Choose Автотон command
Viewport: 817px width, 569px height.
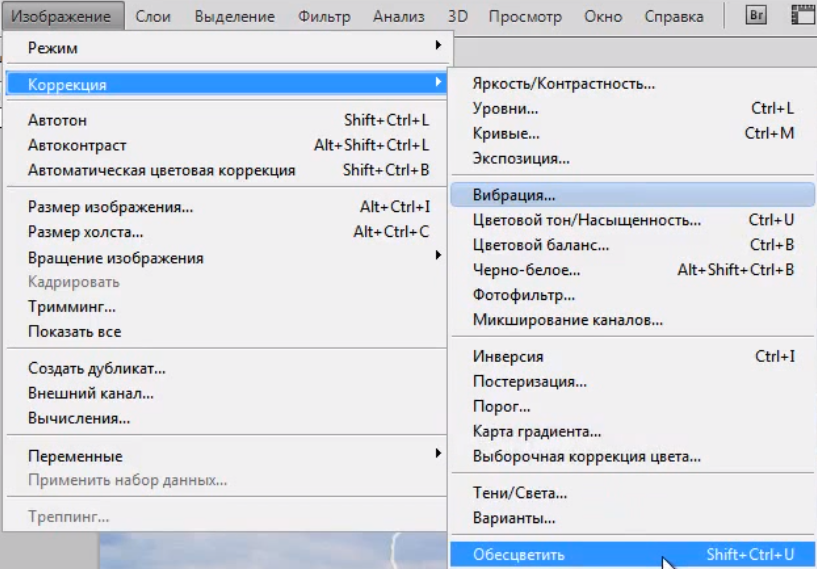(227, 120)
